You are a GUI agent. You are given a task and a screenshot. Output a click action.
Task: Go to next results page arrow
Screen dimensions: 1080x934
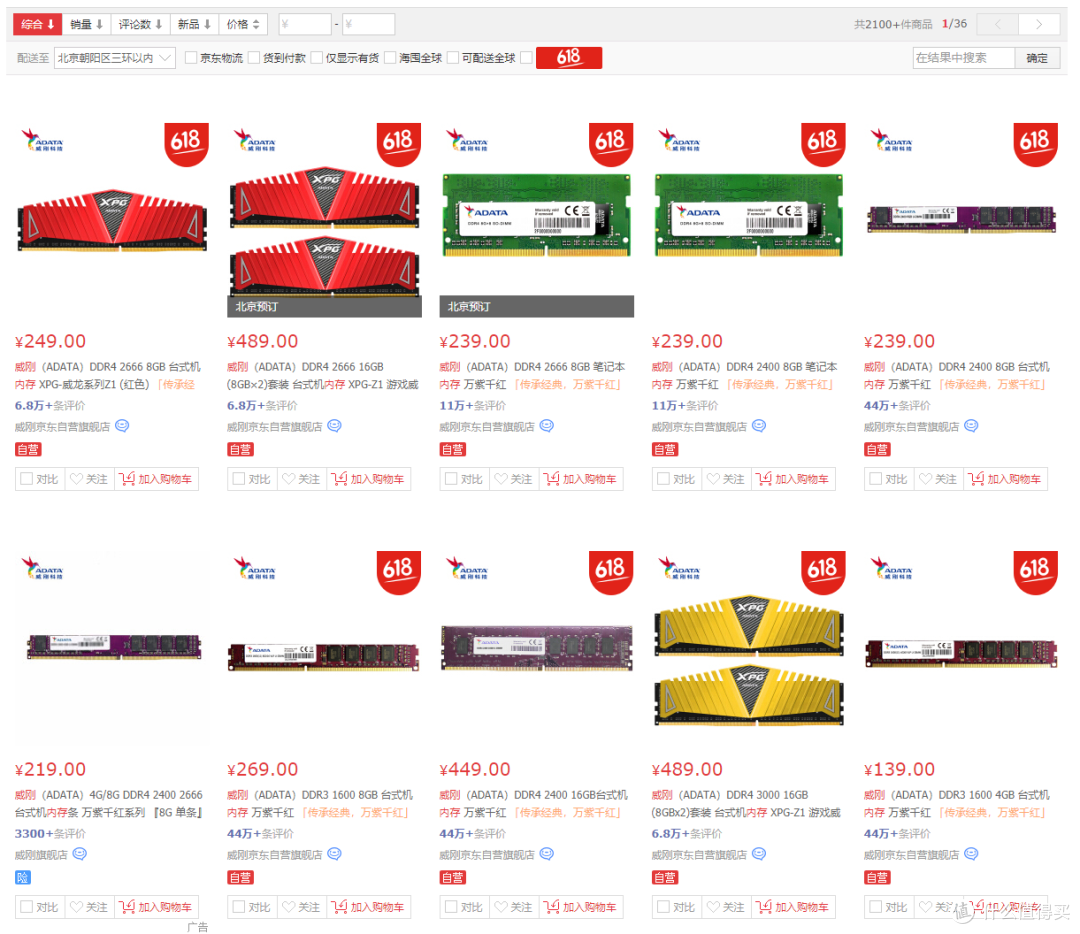click(x=1039, y=24)
